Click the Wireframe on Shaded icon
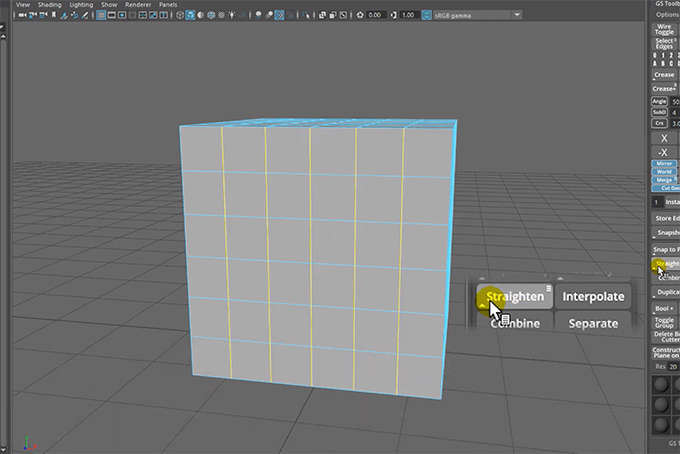This screenshot has height=454, width=680. pos(211,15)
